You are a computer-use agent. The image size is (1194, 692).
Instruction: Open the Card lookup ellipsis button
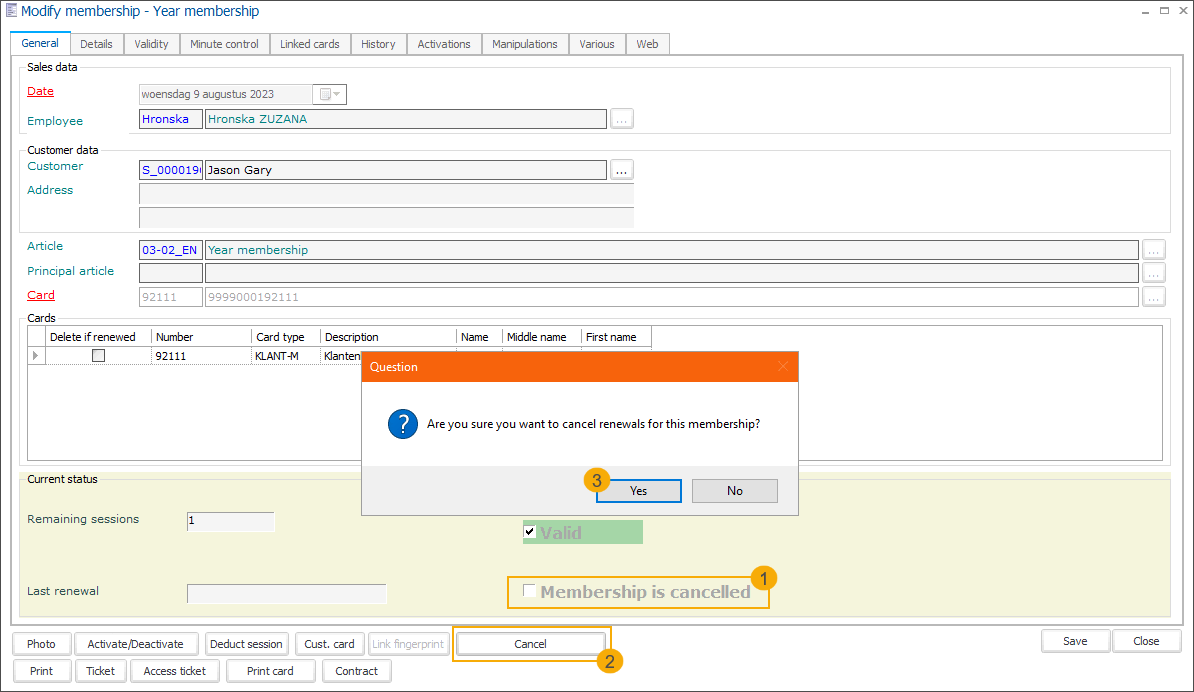[1154, 297]
